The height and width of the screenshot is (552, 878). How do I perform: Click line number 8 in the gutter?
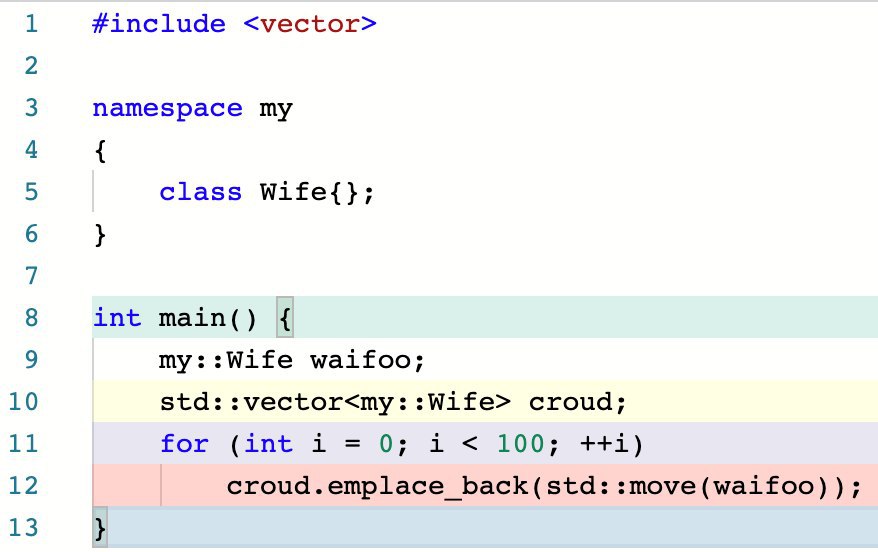coord(31,317)
